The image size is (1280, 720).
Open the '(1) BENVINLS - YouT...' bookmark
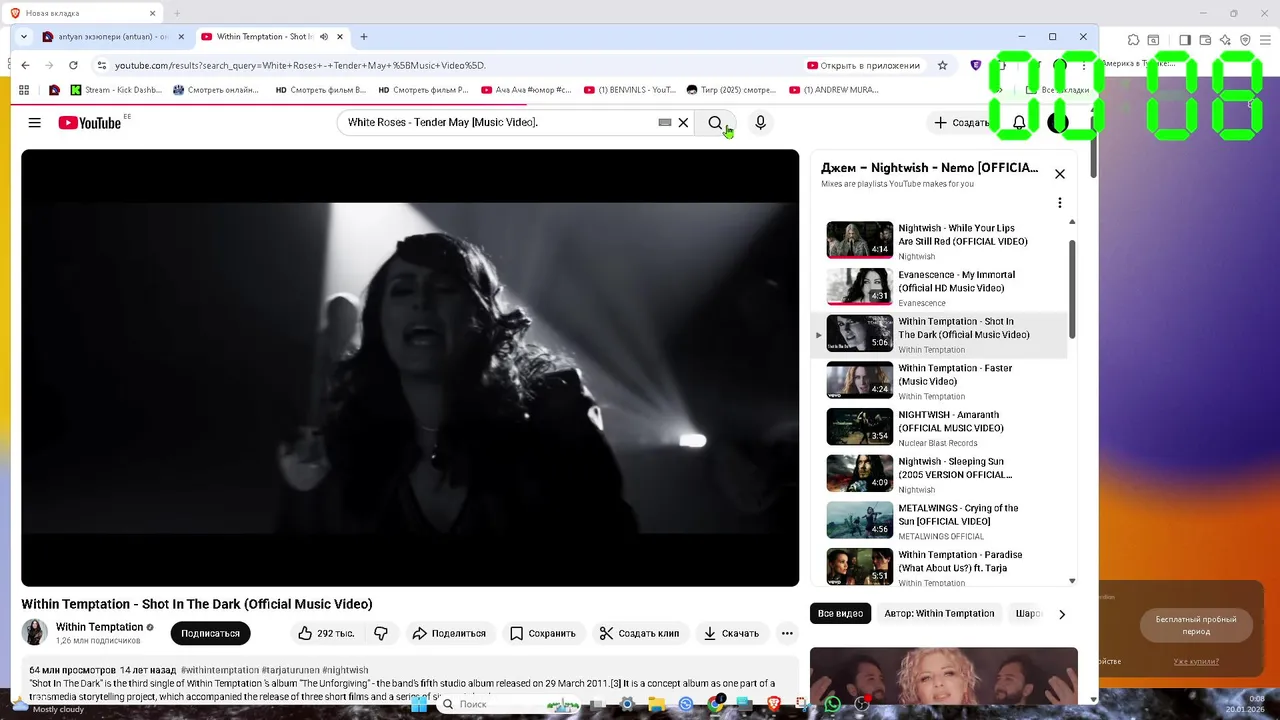(630, 90)
